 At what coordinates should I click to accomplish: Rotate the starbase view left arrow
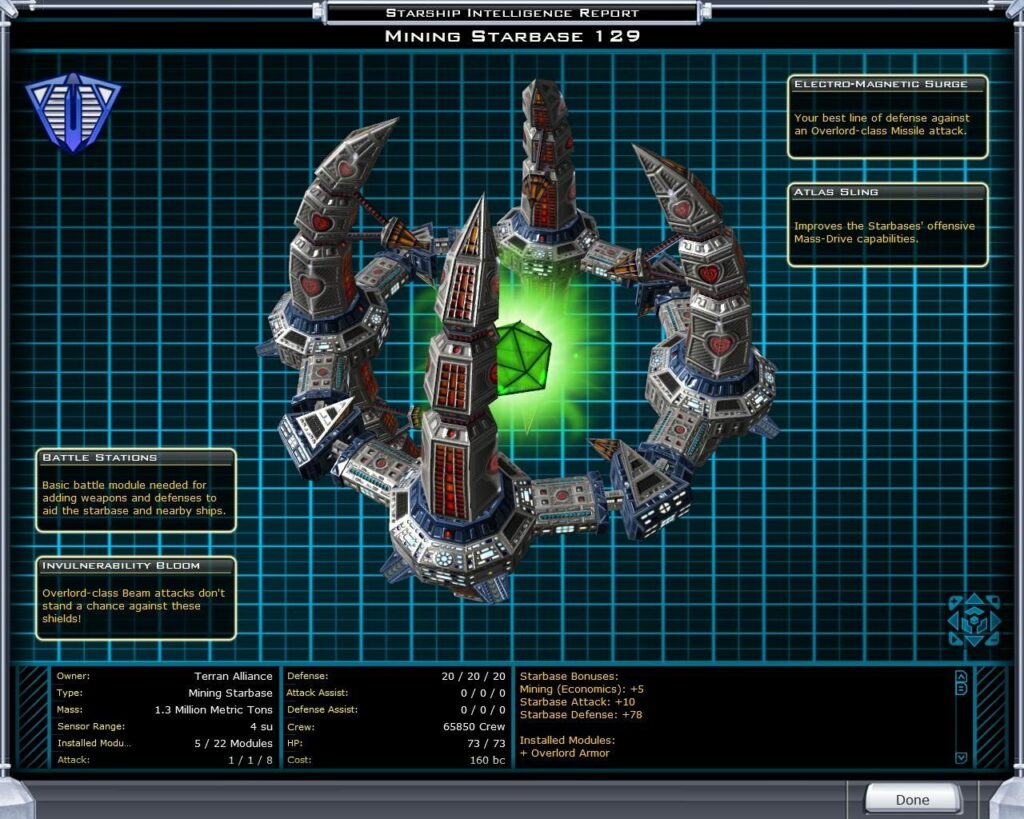tap(955, 620)
